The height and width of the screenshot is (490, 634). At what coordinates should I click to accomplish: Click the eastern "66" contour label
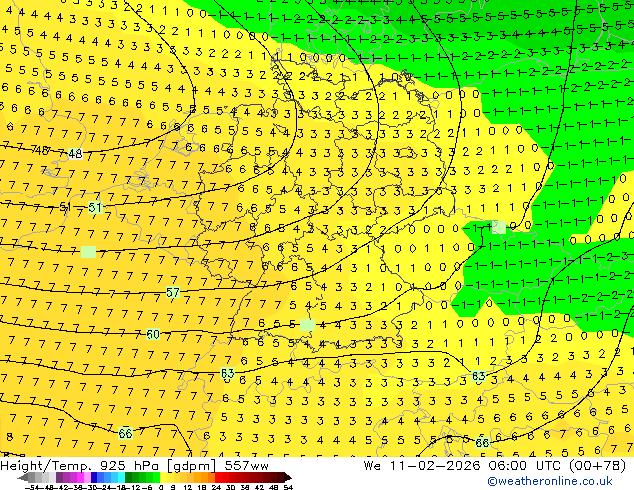482,443
